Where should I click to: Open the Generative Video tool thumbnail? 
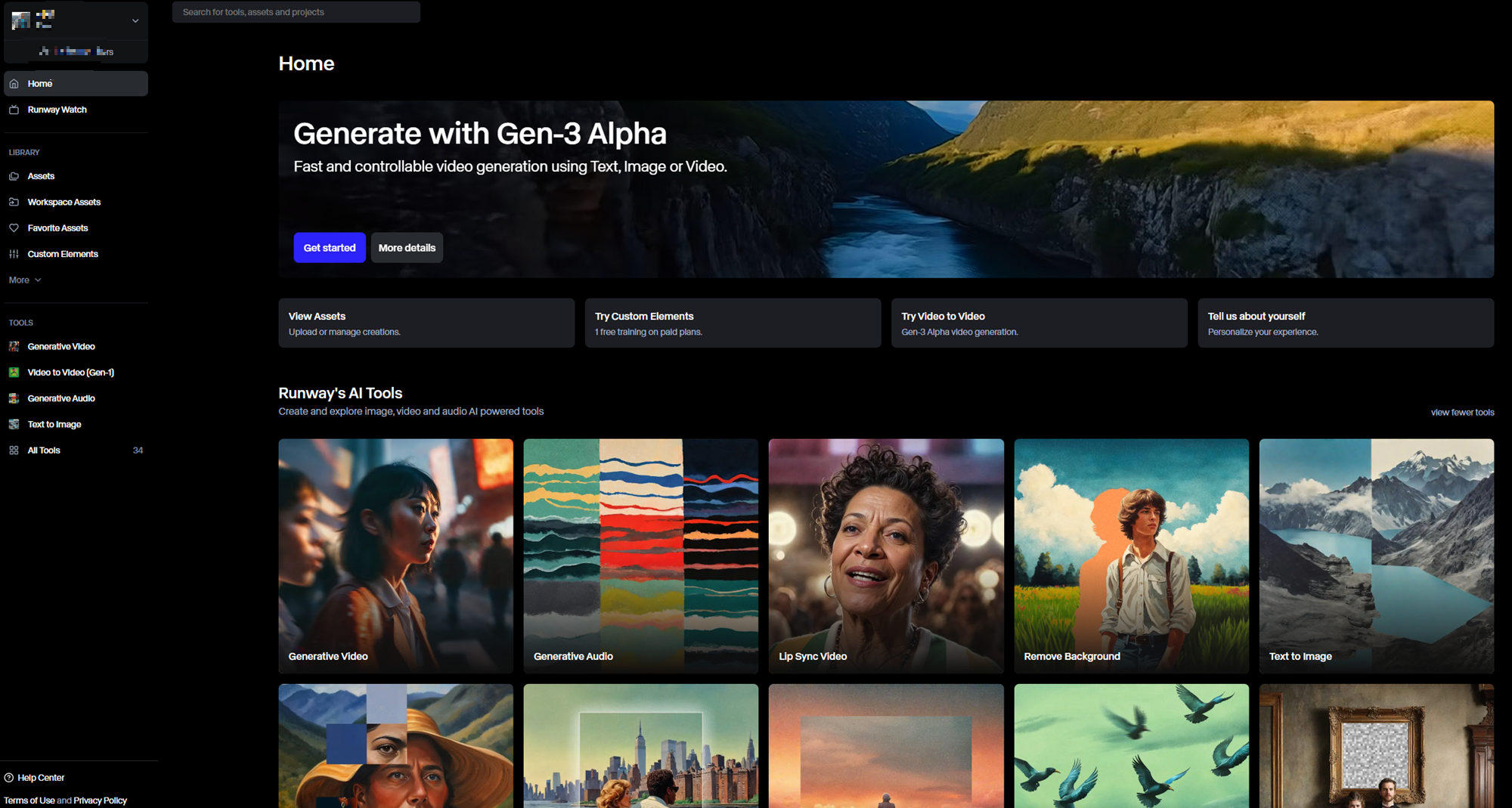(395, 556)
